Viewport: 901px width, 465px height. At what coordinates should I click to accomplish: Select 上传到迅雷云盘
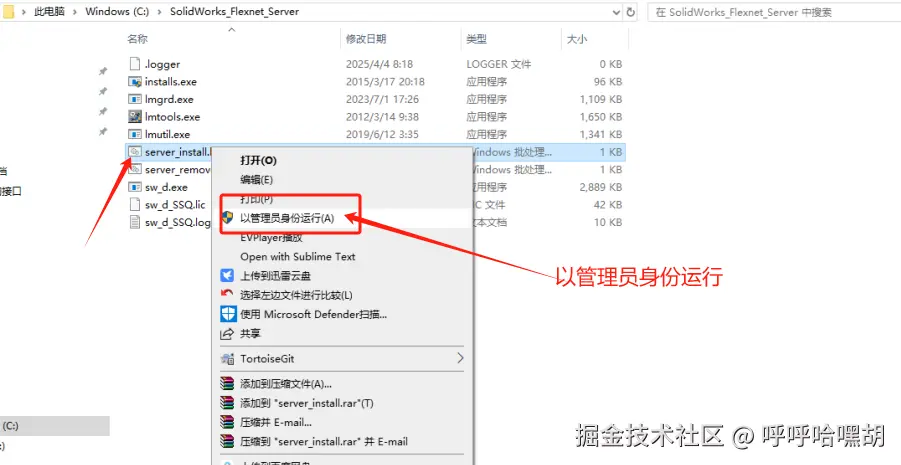pyautogui.click(x=276, y=276)
